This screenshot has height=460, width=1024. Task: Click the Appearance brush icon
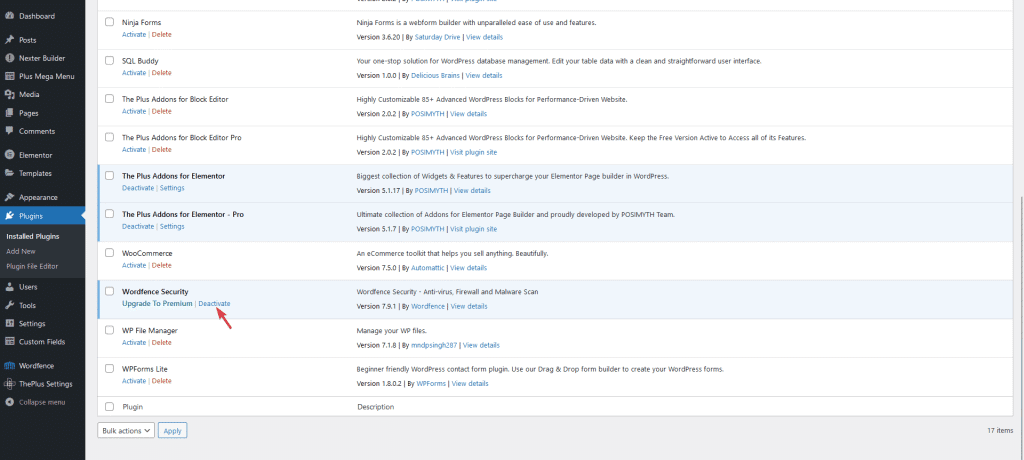[x=9, y=197]
